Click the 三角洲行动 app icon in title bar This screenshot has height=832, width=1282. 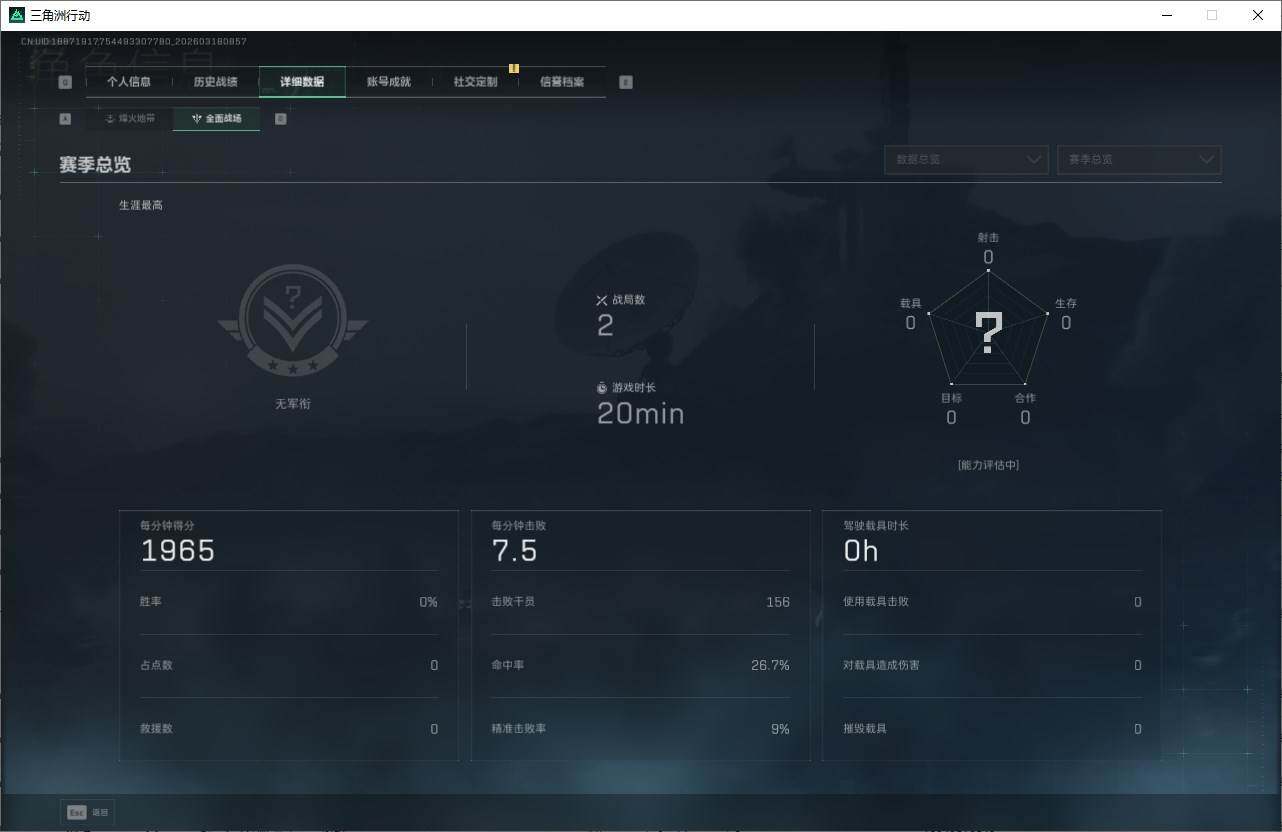coord(17,15)
